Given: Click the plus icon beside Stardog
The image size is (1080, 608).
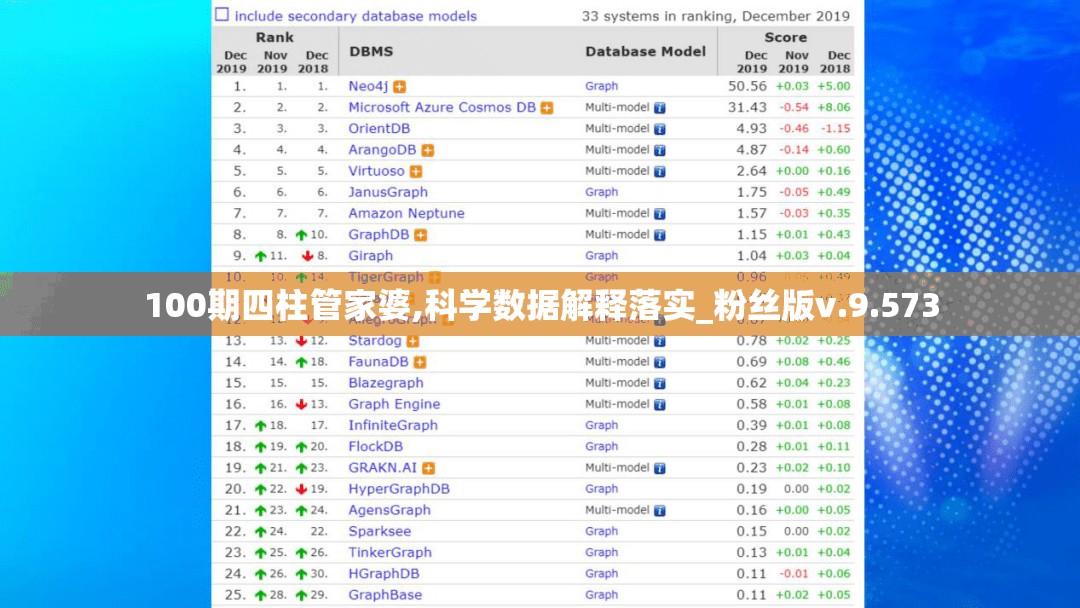Looking at the screenshot, I should 413,342.
